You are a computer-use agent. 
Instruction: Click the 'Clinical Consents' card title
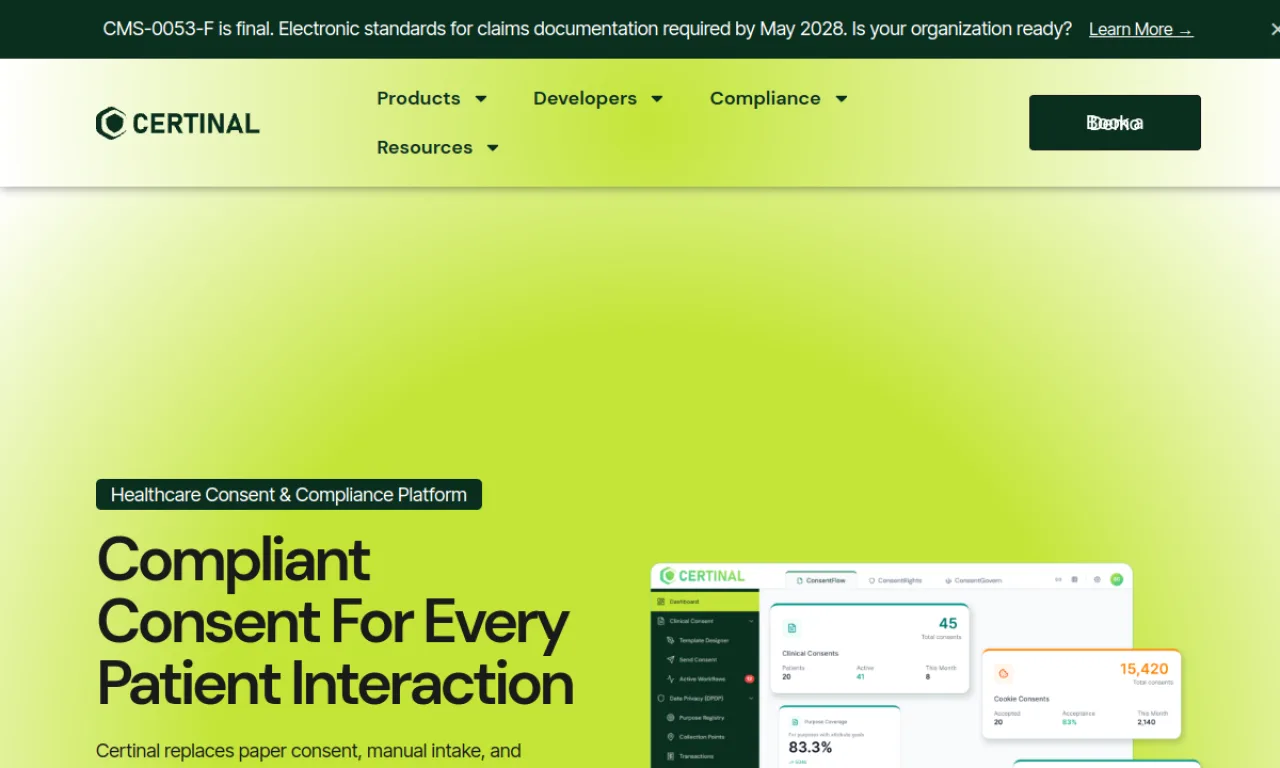click(810, 653)
